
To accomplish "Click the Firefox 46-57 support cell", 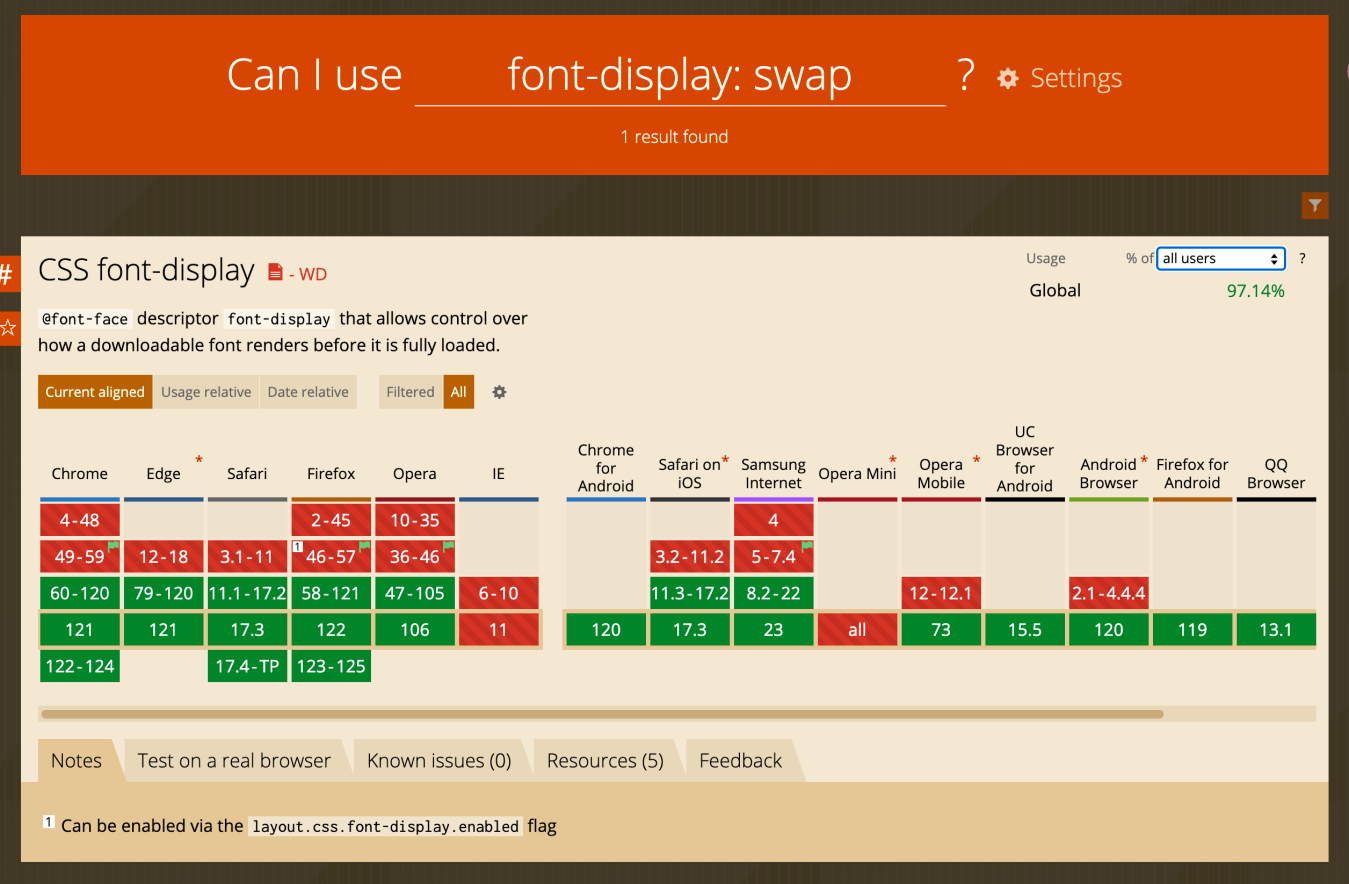I will [331, 556].
